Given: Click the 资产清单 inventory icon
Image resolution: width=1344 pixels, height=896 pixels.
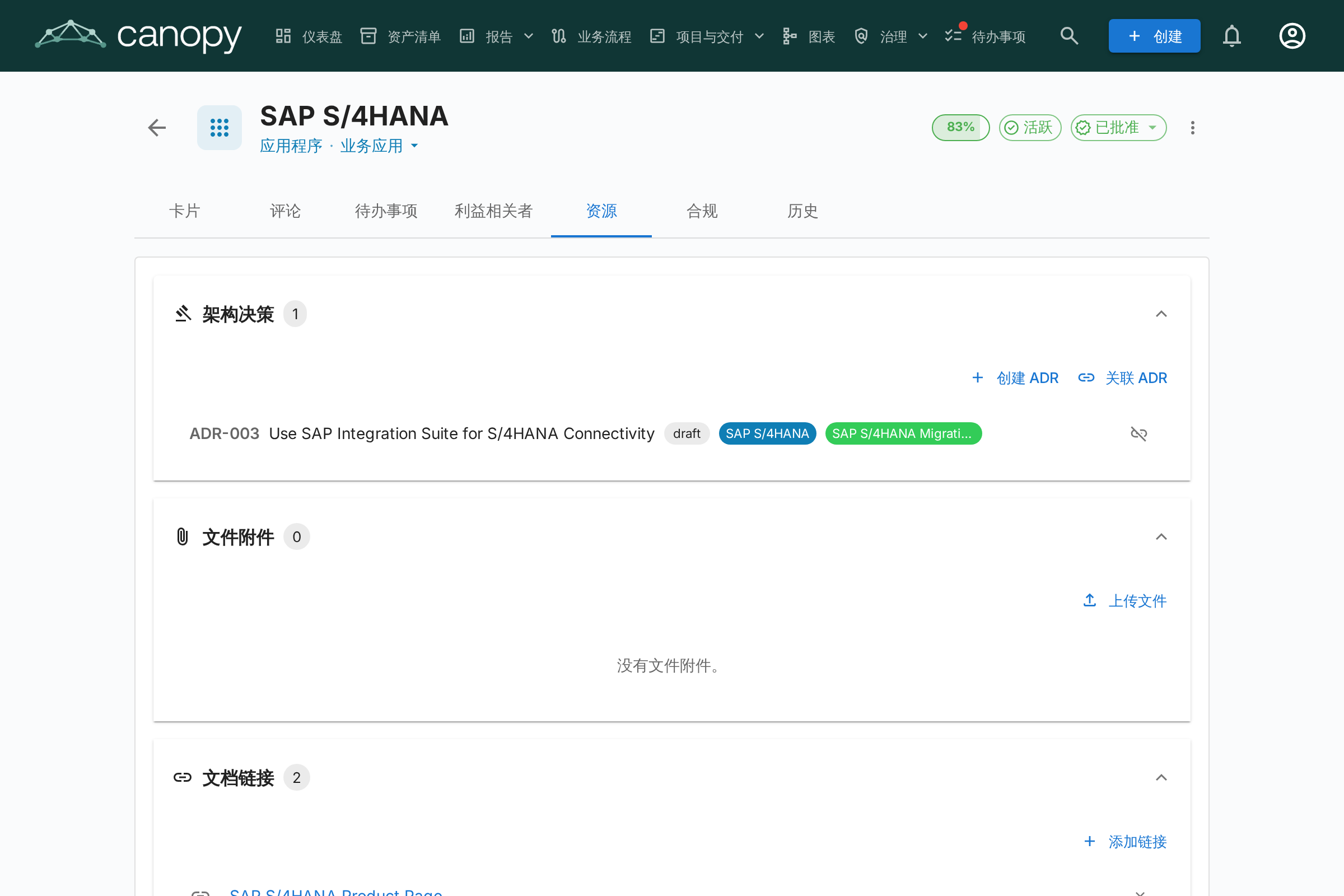Looking at the screenshot, I should (x=368, y=36).
